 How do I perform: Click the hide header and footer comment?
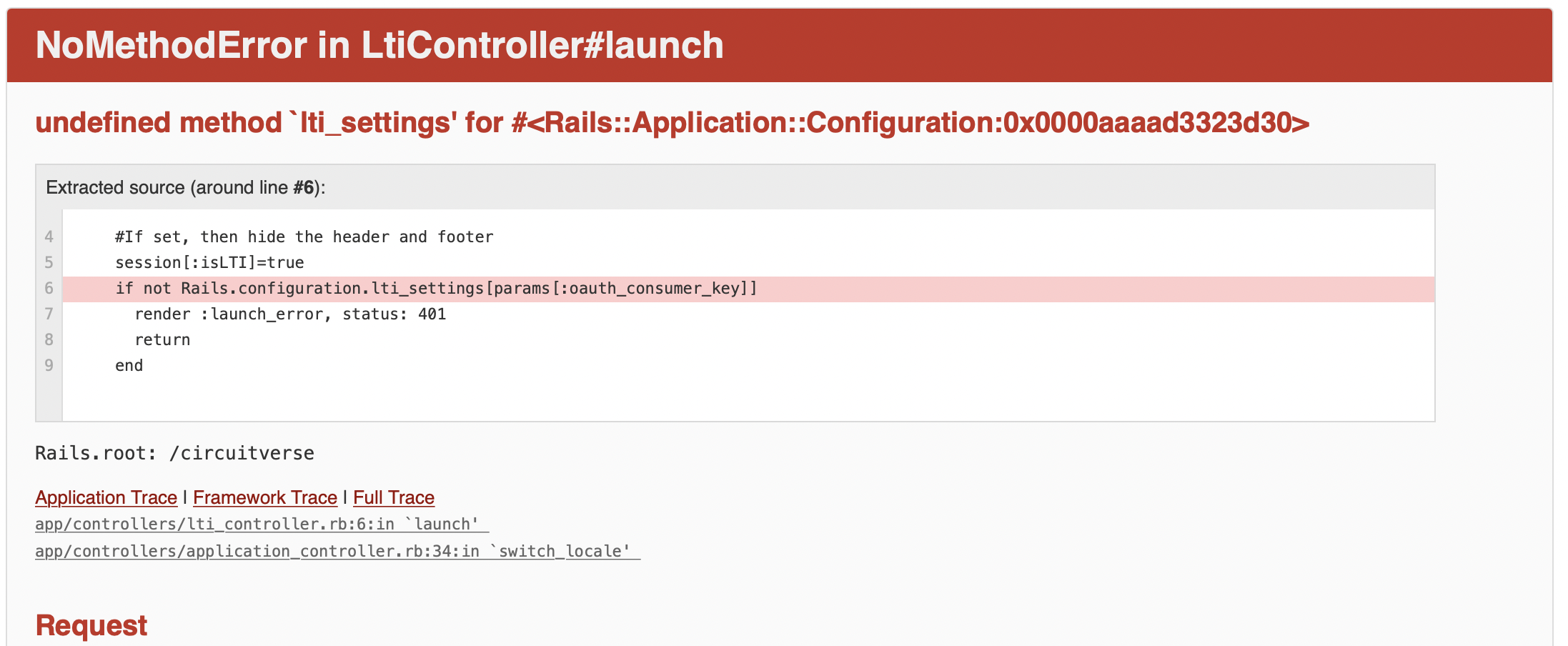[x=304, y=237]
